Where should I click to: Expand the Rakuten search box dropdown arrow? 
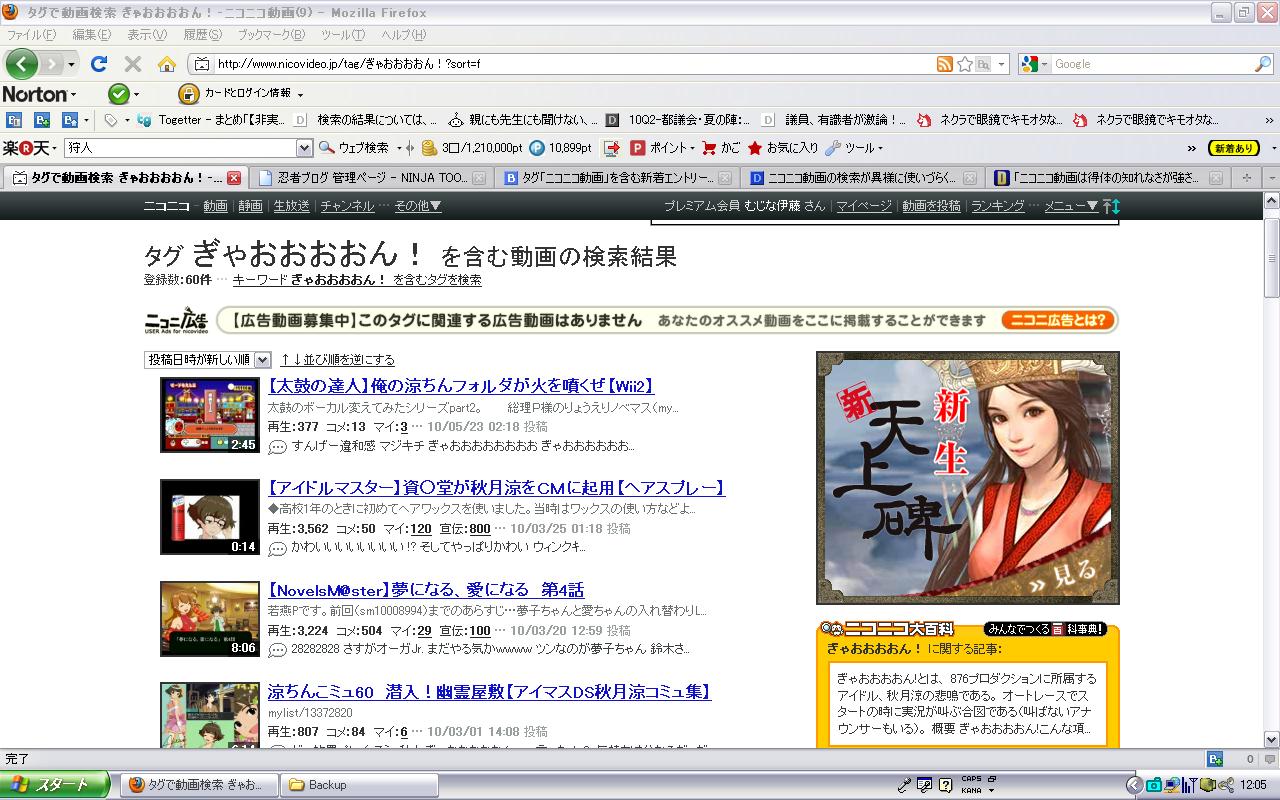[305, 148]
